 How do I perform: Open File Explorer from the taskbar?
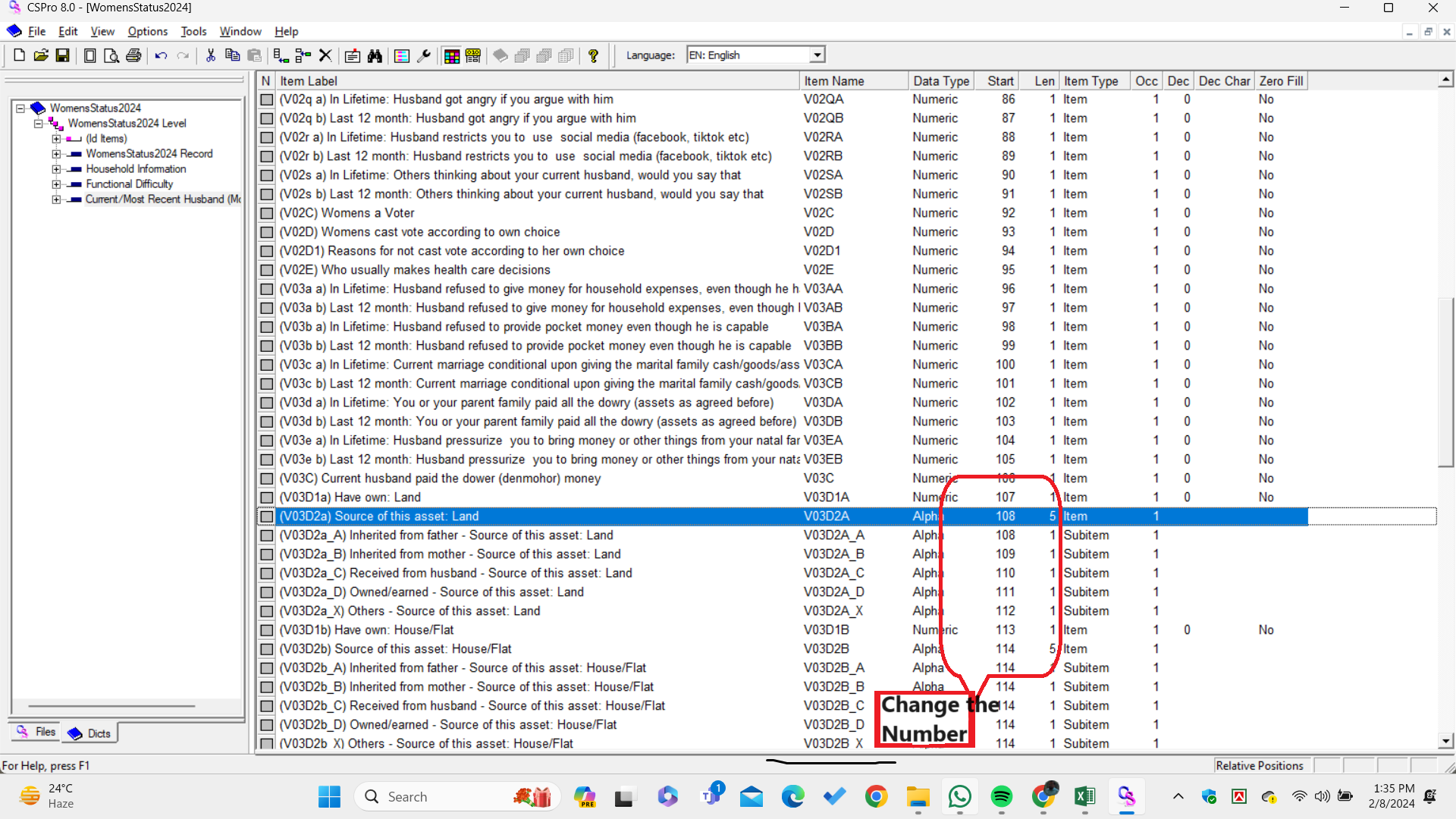click(918, 797)
